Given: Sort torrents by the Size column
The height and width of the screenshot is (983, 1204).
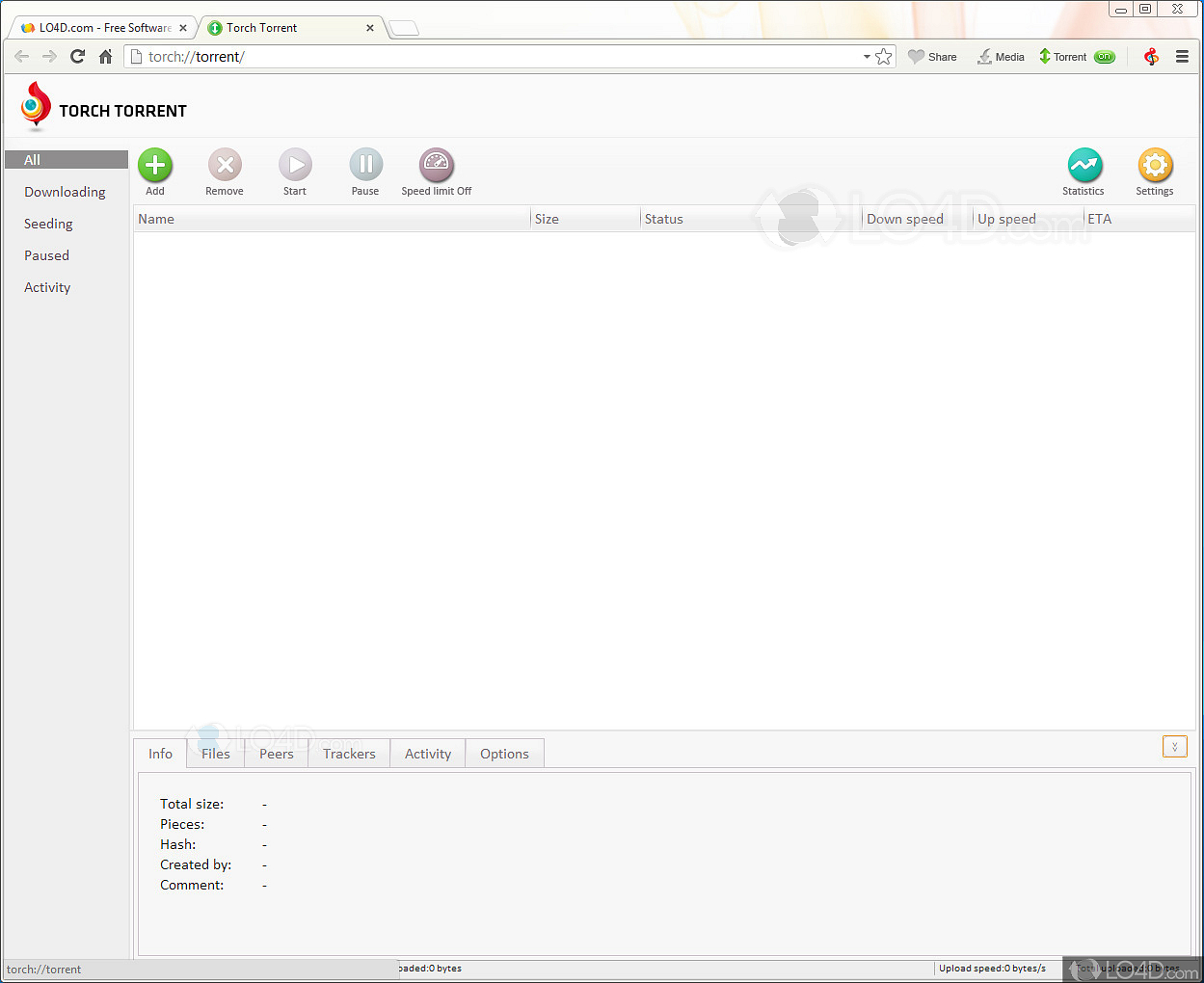Looking at the screenshot, I should [x=547, y=219].
